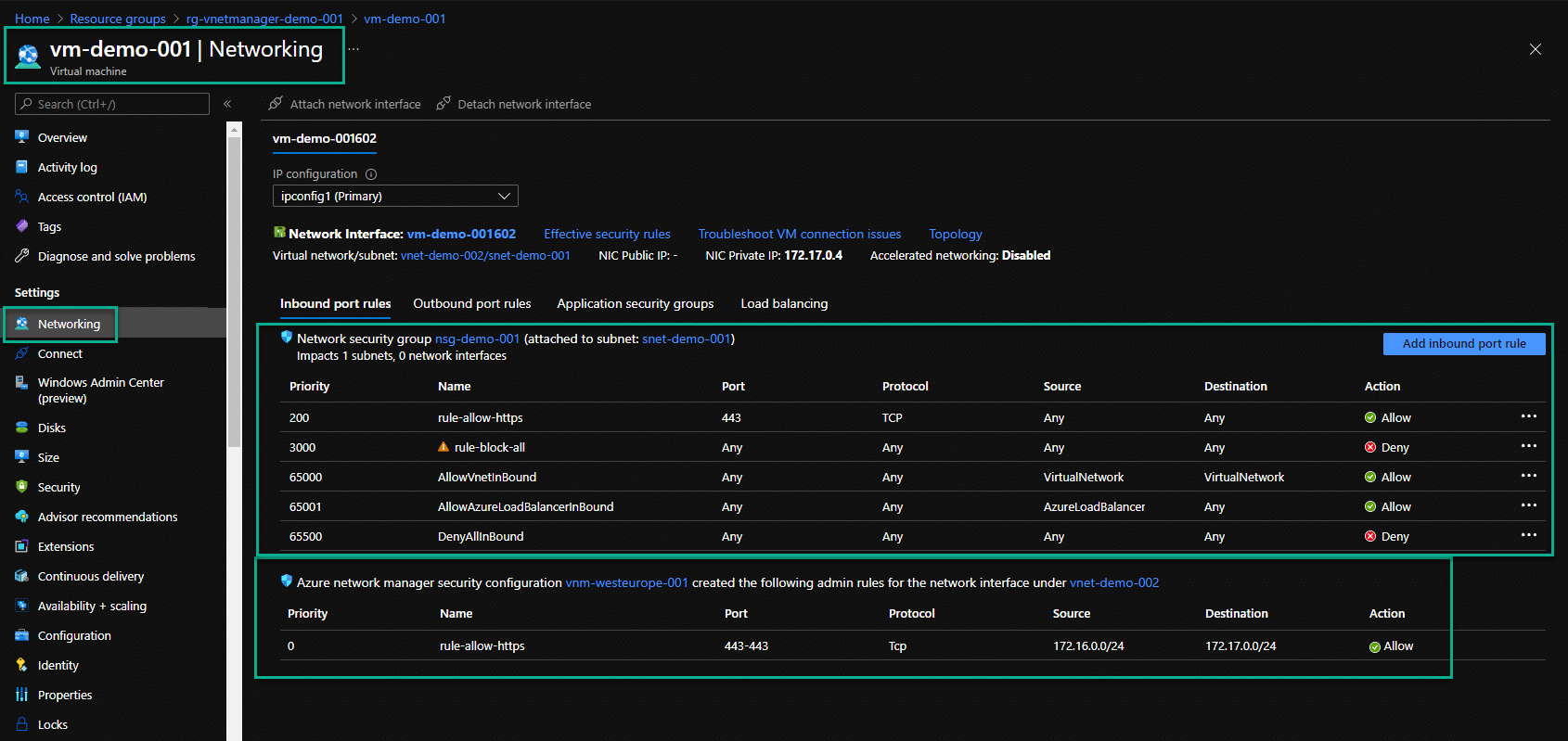Click the Advisor recommendations icon
The width and height of the screenshot is (1568, 741).
22,517
